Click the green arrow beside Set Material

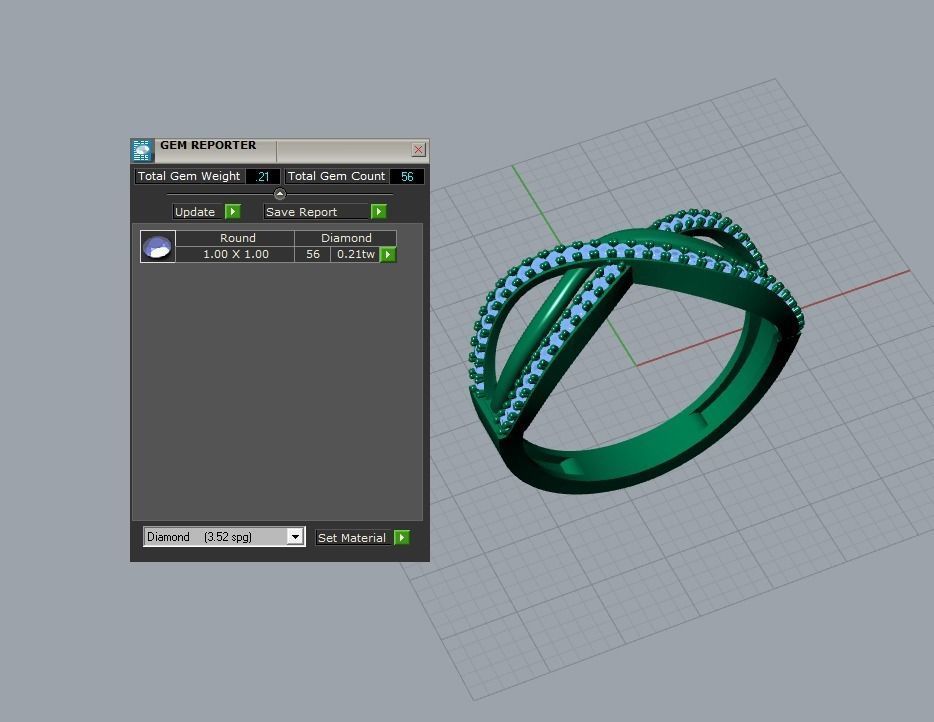tap(402, 538)
